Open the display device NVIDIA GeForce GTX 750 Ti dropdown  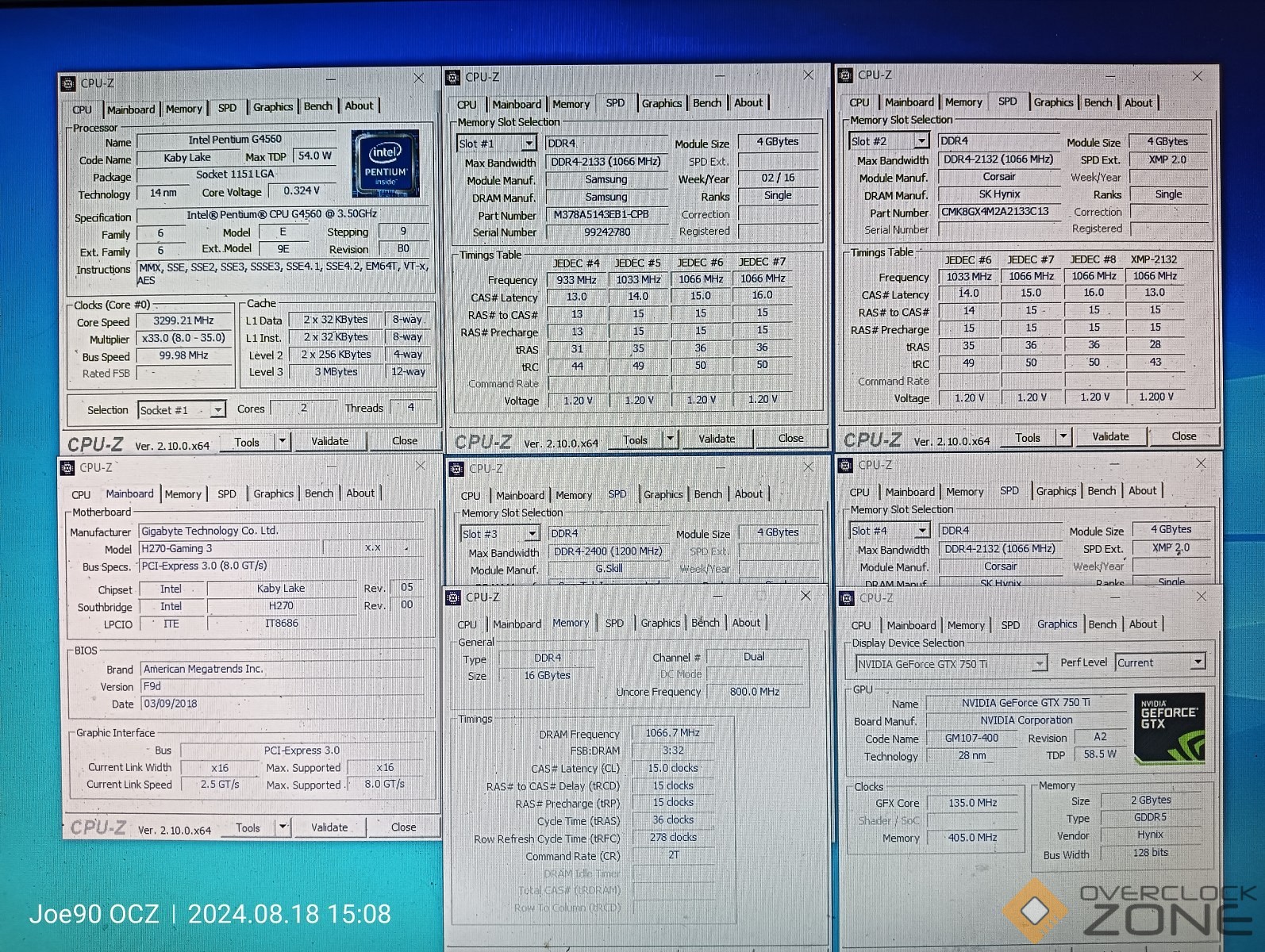click(1039, 663)
